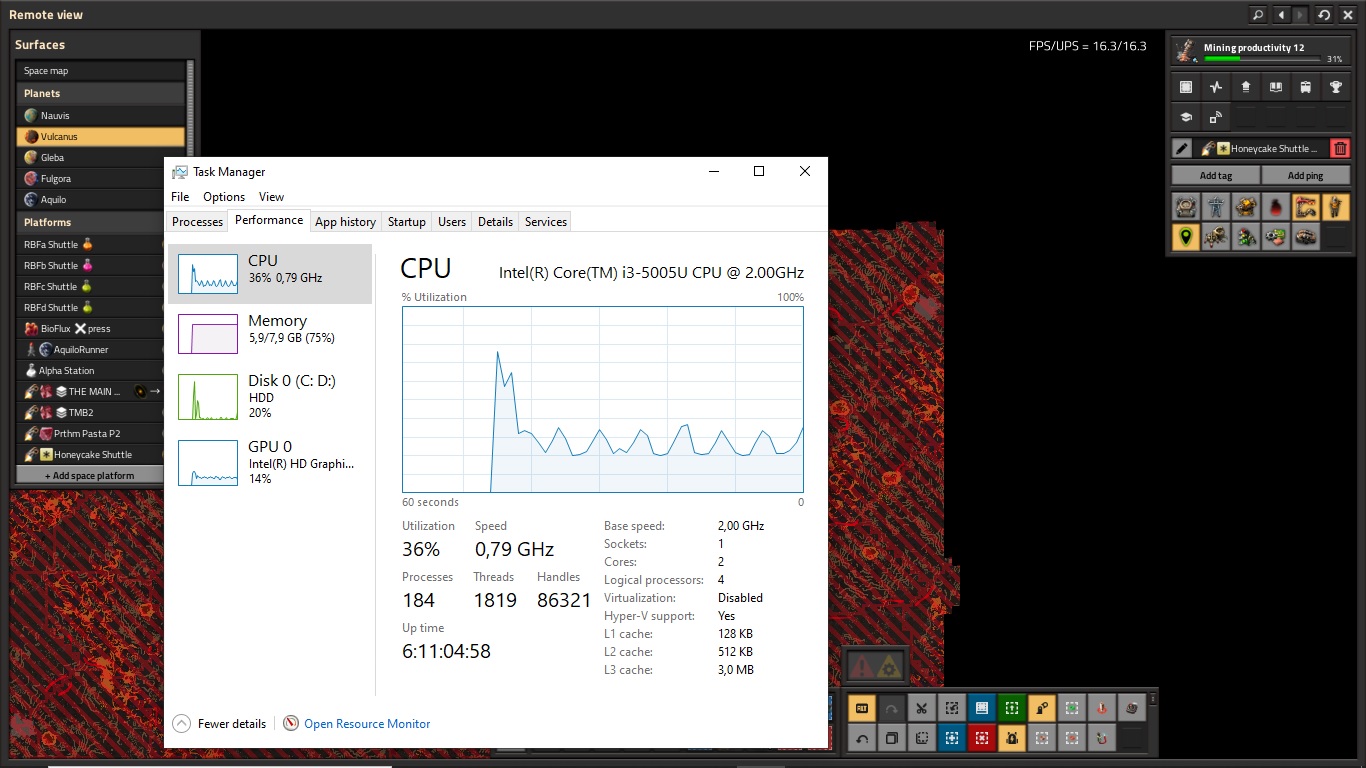Viewport: 1366px width, 768px height.
Task: Open the tips and tricks graduation cap icon
Action: click(x=1186, y=117)
